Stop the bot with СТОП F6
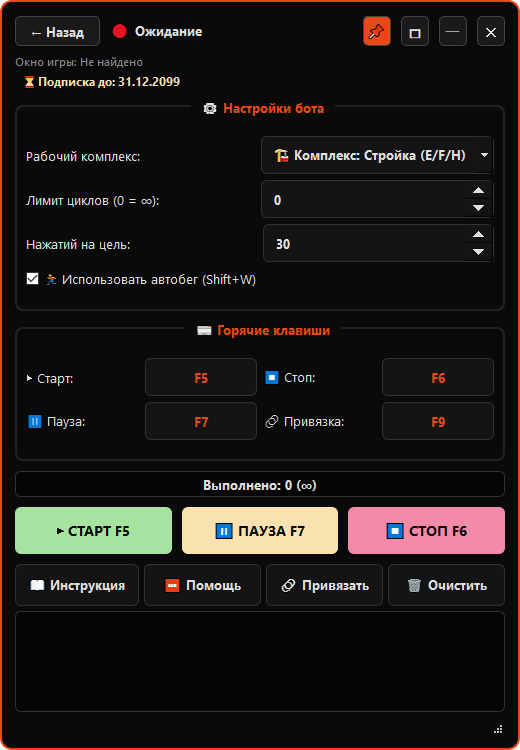Image resolution: width=520 pixels, height=750 pixels. pos(426,530)
